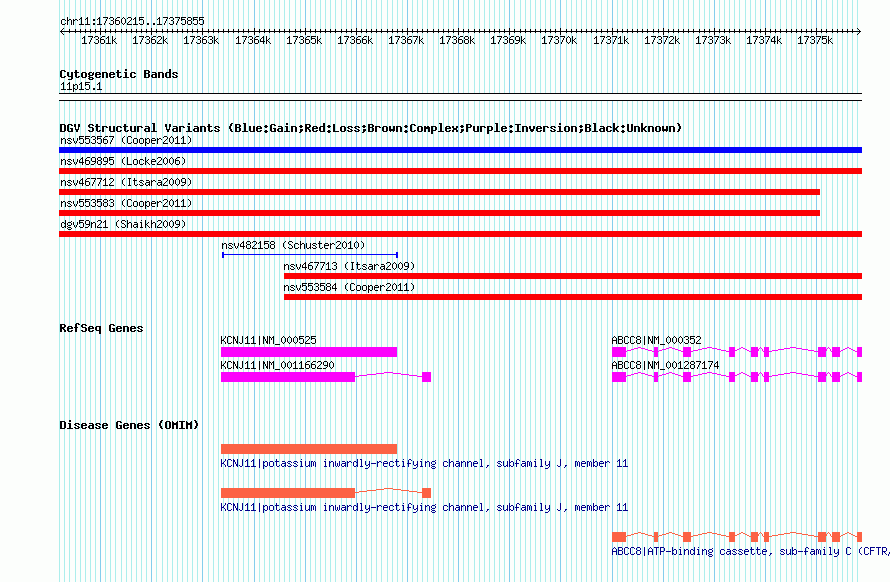
Task: Open the nsv467713 (Itsara2009) label
Action: coord(349,266)
